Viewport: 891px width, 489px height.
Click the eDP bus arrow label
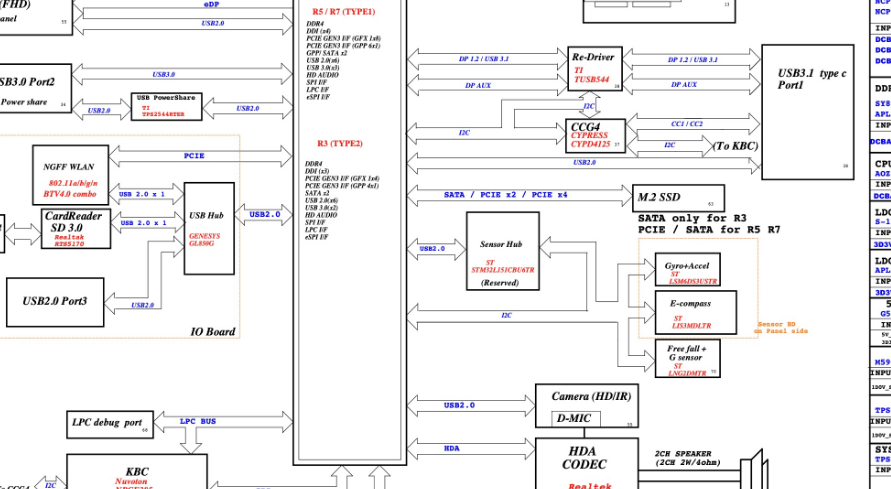click(211, 4)
